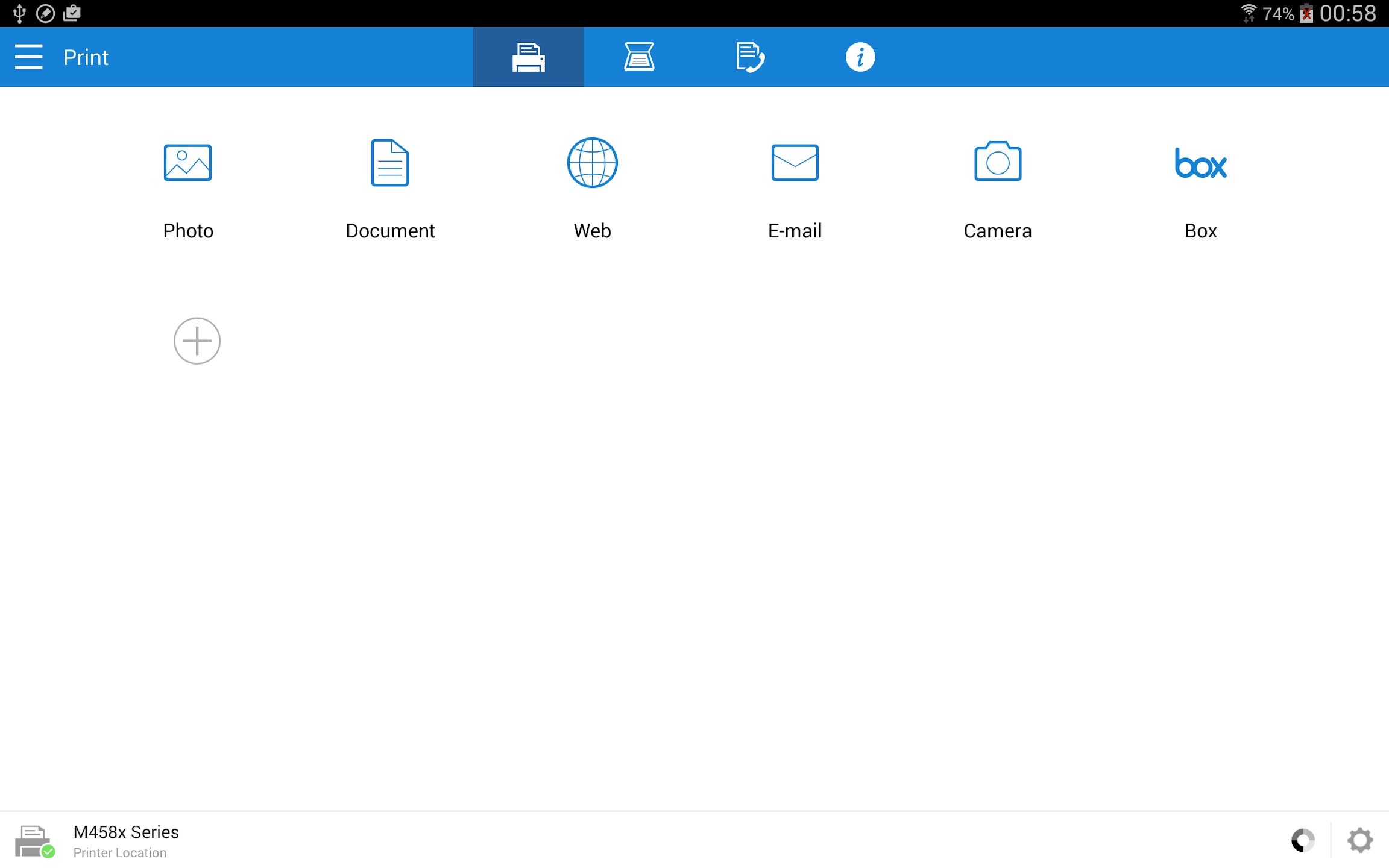1389x868 pixels.
Task: Switch to the Scan tab
Action: click(x=638, y=57)
